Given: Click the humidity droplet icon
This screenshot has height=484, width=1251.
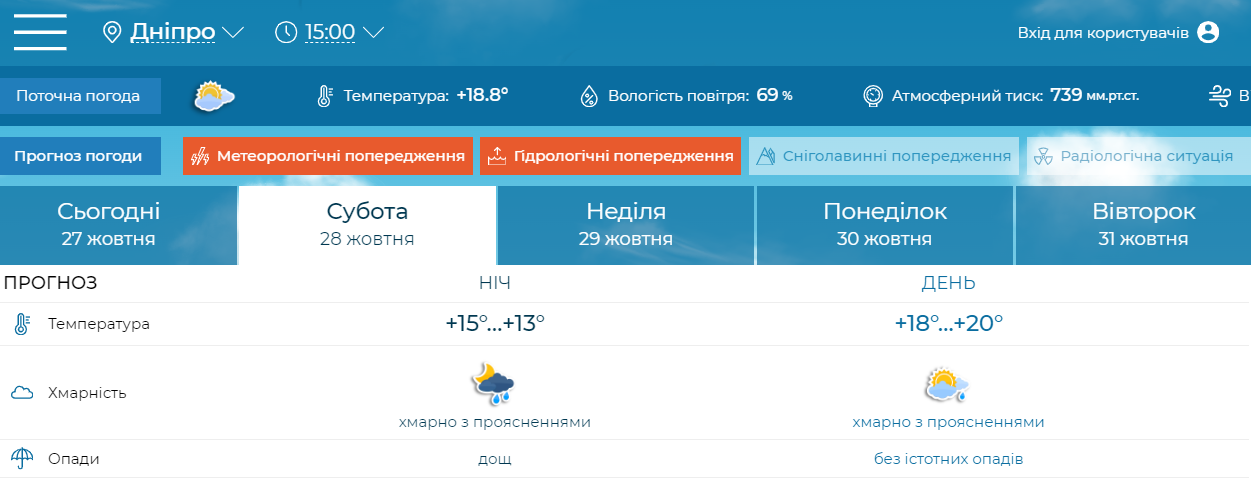Looking at the screenshot, I should click(589, 96).
